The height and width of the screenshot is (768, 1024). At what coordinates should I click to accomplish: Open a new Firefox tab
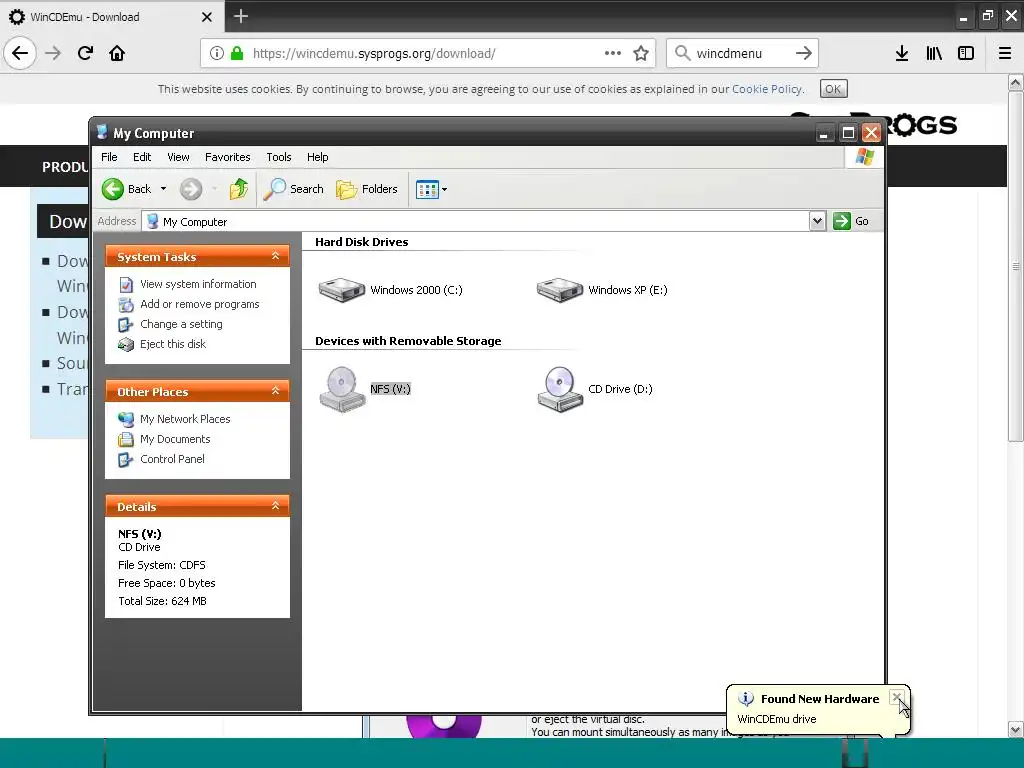240,16
